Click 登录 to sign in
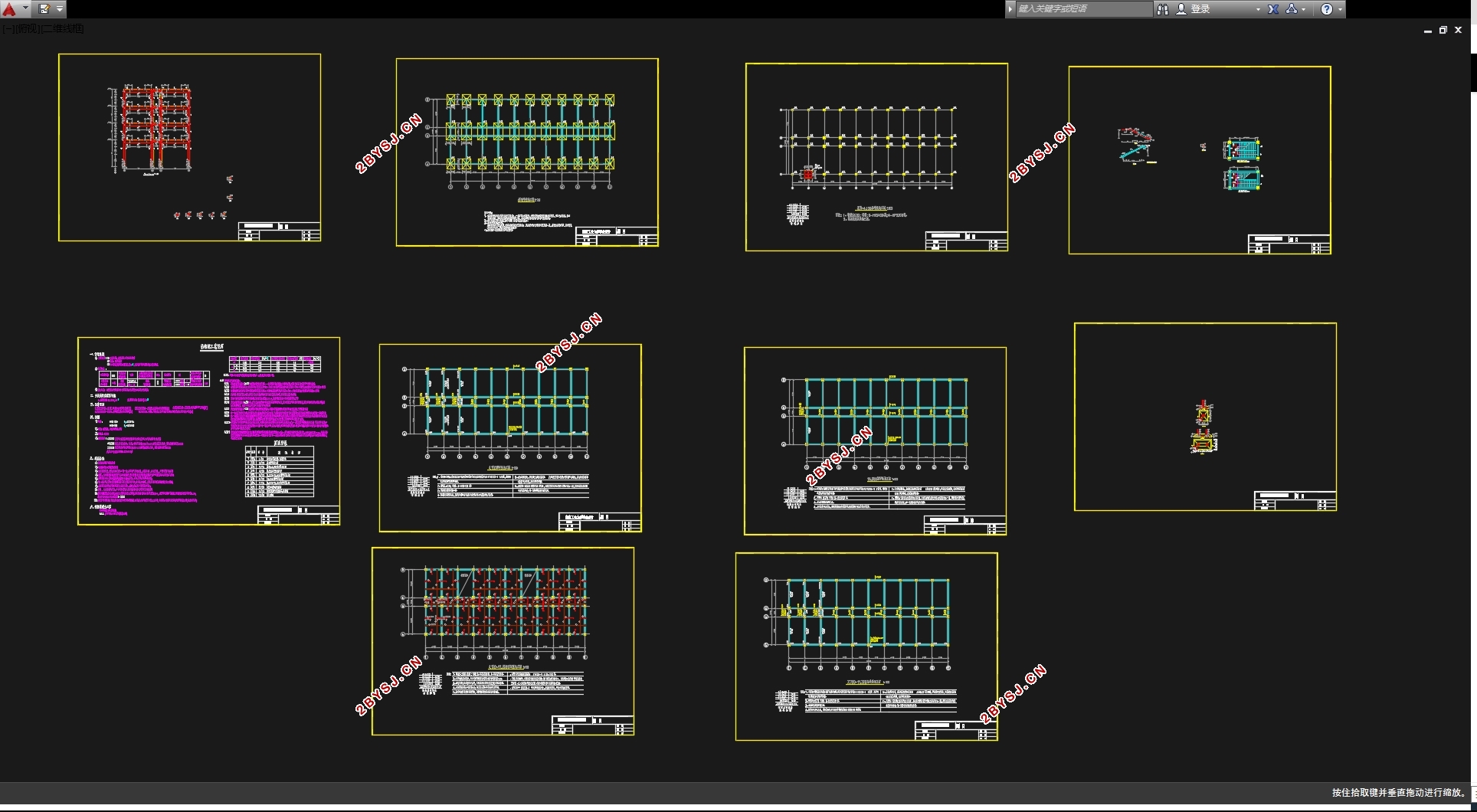This screenshot has height=812, width=1477. [1200, 9]
